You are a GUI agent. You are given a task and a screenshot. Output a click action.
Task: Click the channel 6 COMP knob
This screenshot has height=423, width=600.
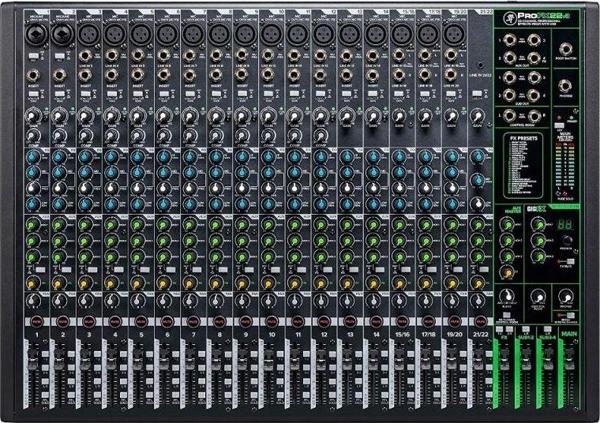pos(164,136)
